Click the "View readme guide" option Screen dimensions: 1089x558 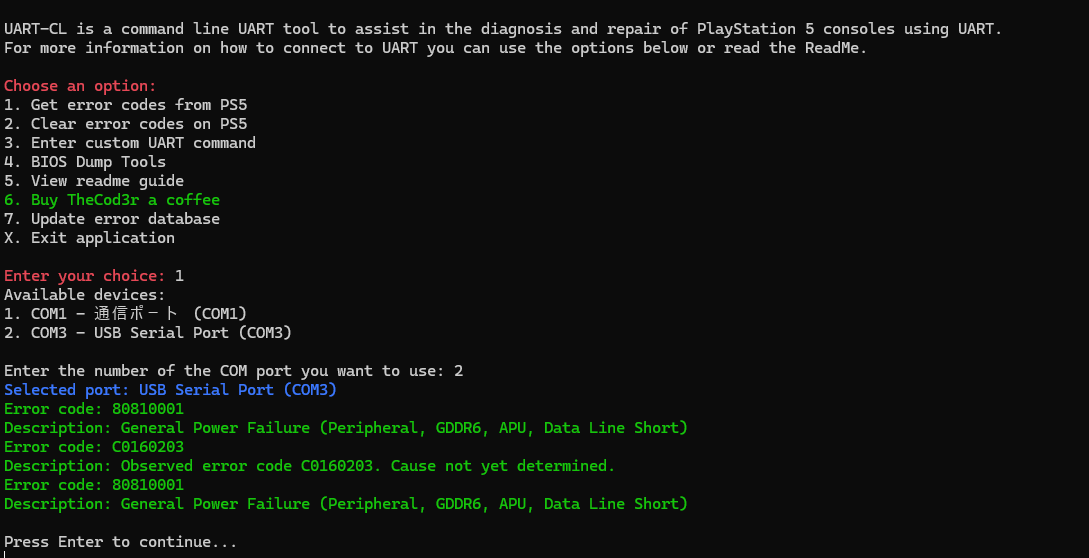point(94,181)
